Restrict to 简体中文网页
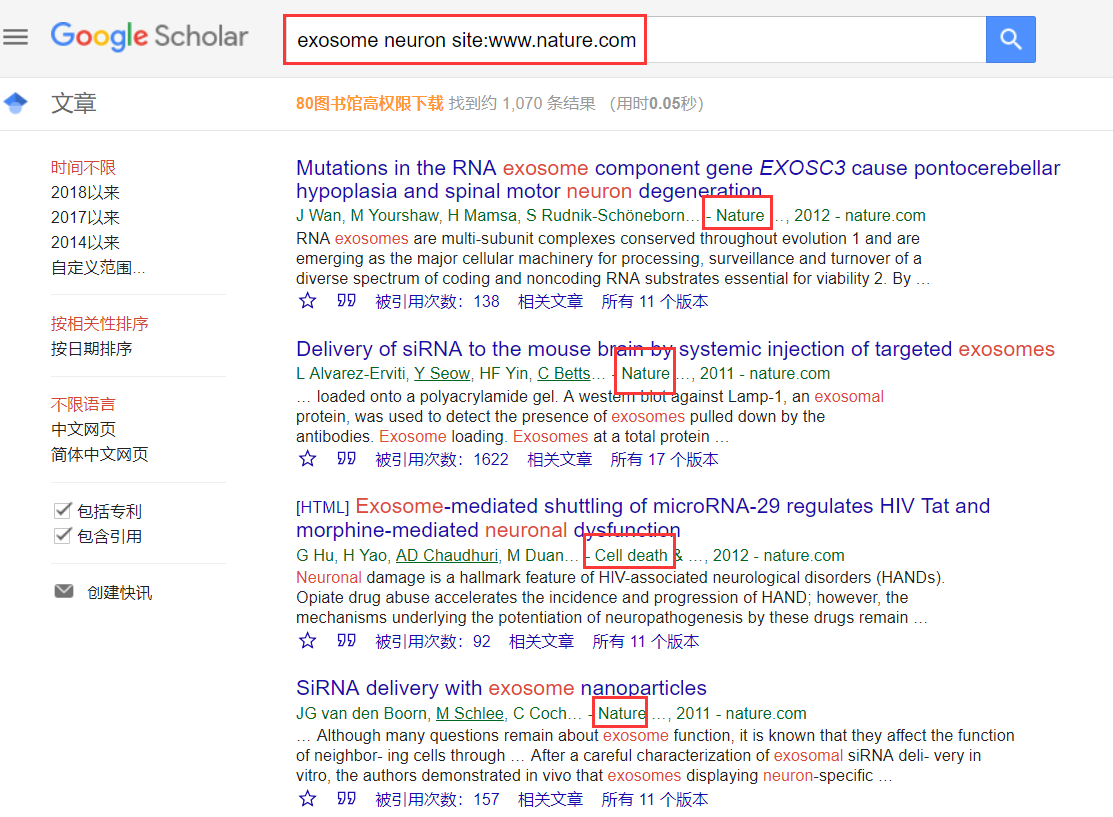 pos(99,454)
